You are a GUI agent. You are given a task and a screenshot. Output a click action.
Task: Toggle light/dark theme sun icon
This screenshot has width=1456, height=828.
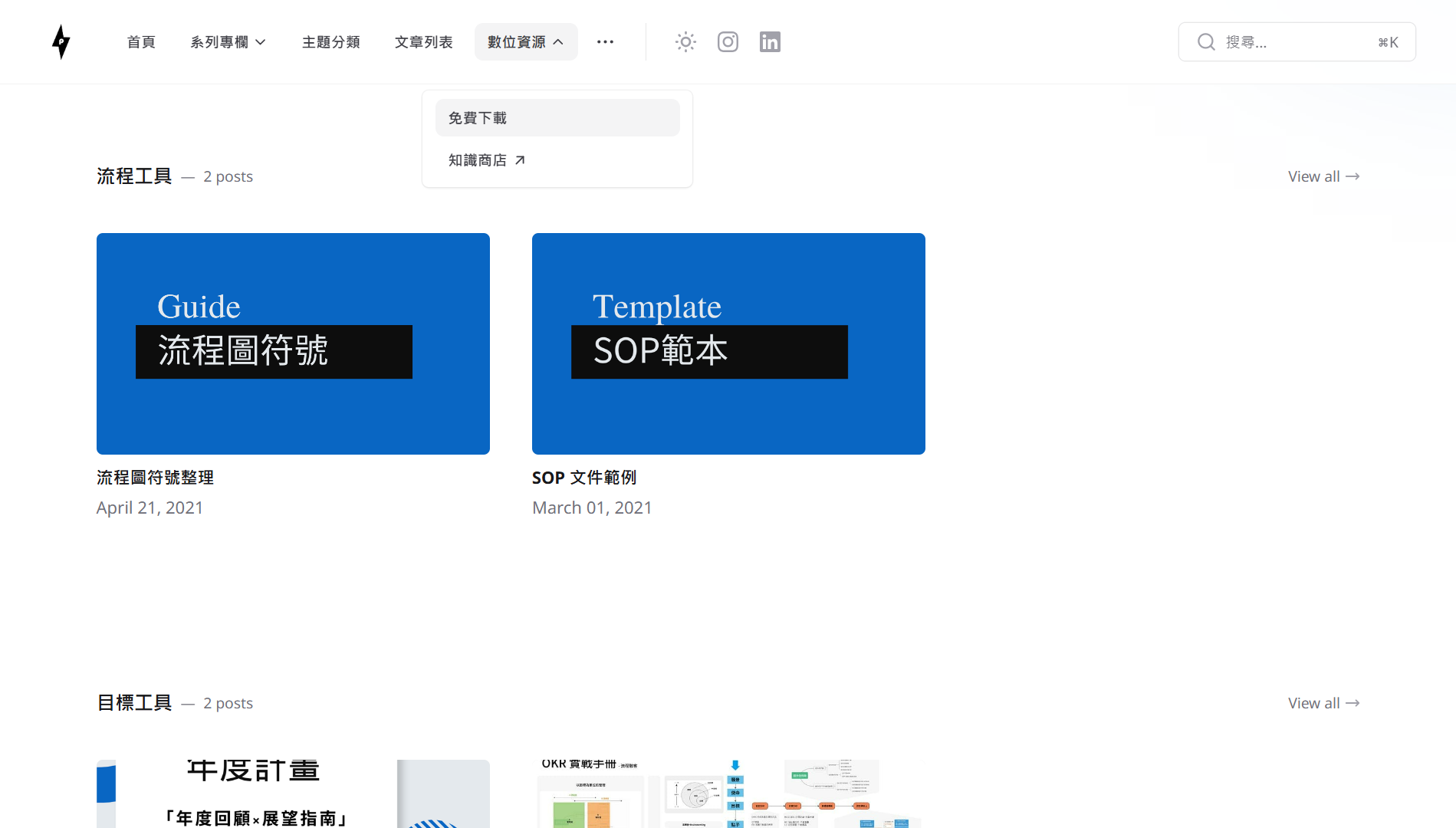pos(685,42)
